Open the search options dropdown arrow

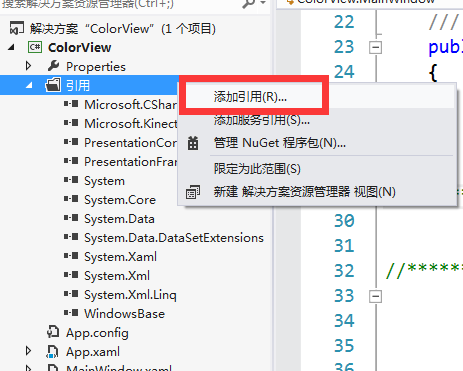click(x=263, y=3)
